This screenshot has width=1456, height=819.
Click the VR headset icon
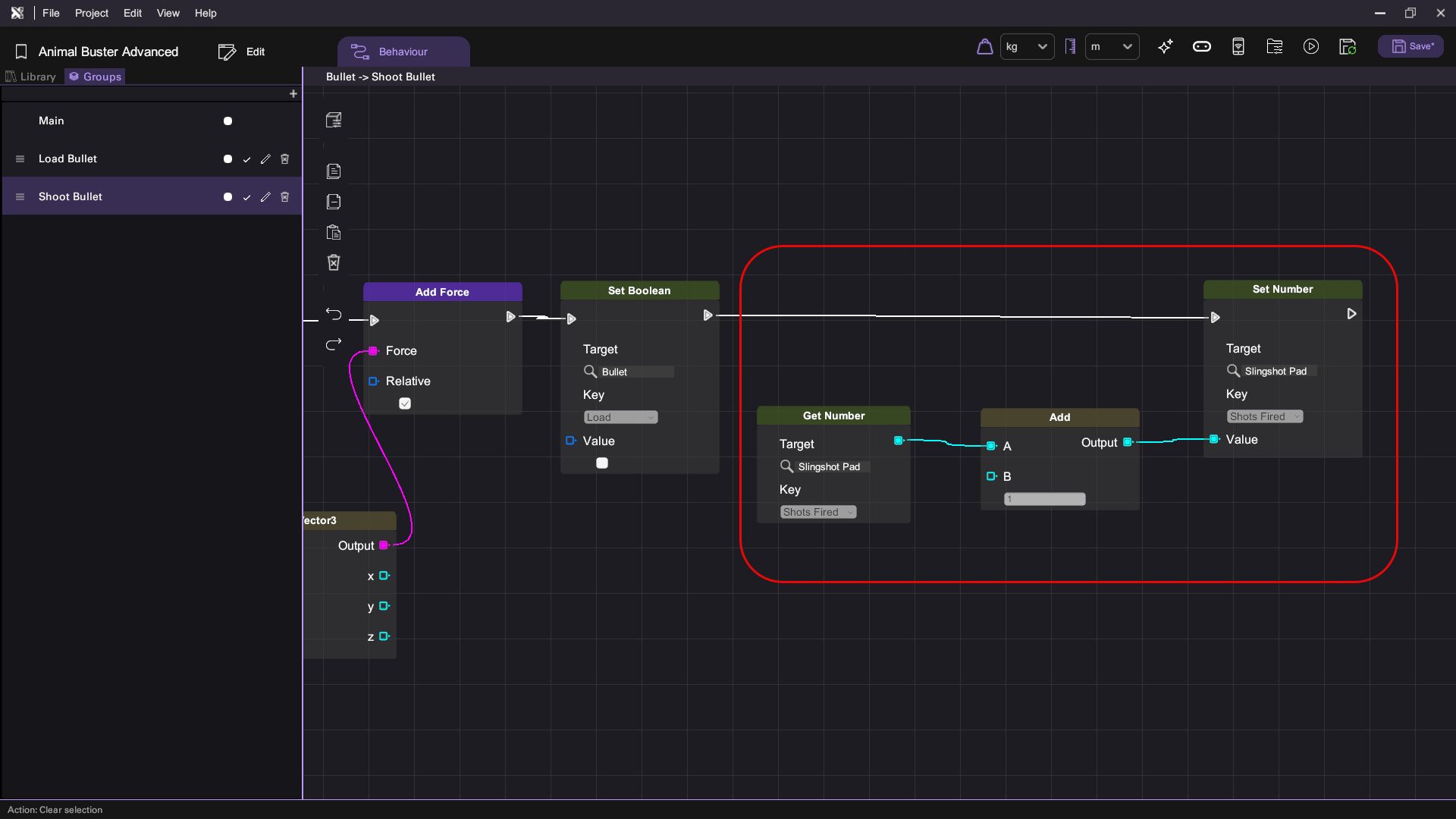(1201, 47)
